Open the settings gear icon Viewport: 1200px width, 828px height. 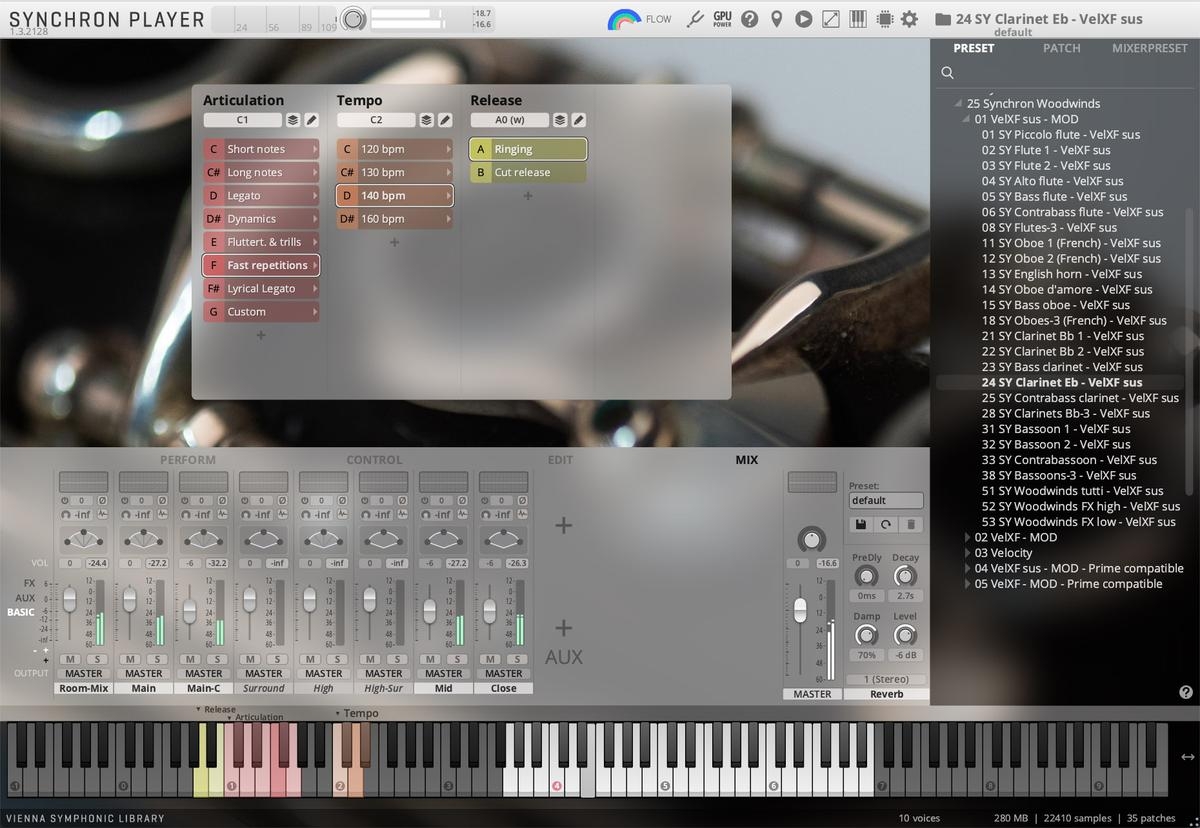[909, 19]
